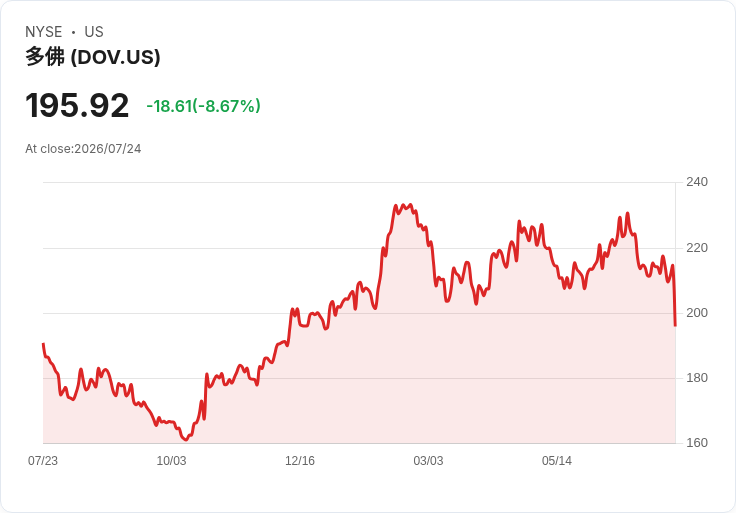Select the 07/23 x-axis date label
This screenshot has width=736, height=513.
43,461
